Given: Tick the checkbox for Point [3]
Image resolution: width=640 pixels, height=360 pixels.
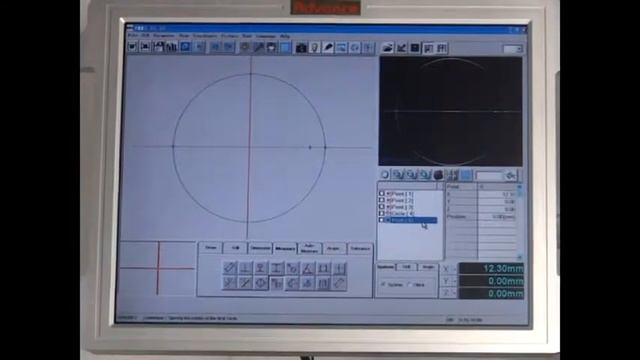Looking at the screenshot, I should [x=382, y=207].
